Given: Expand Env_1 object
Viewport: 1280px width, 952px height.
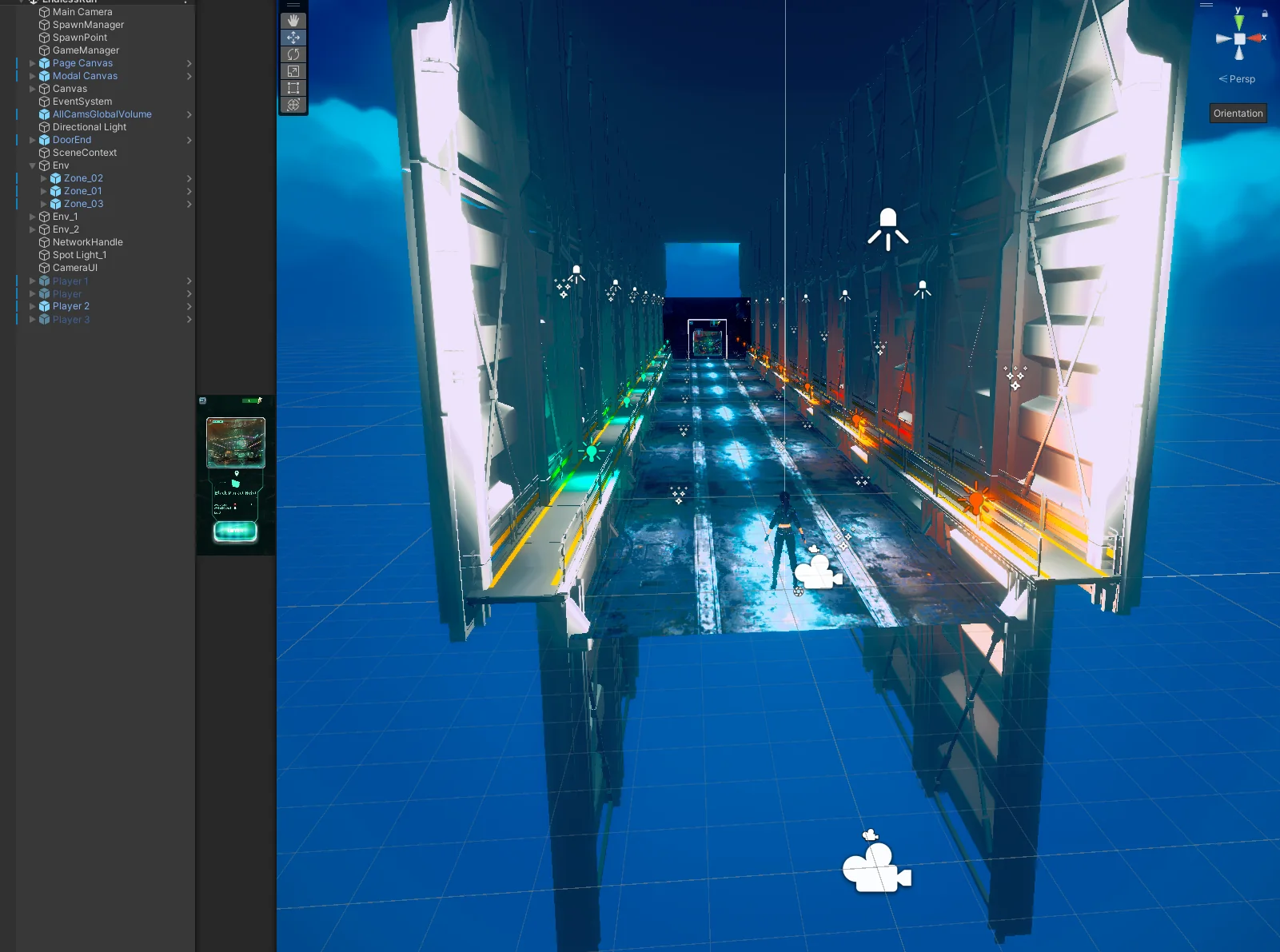Looking at the screenshot, I should tap(33, 217).
